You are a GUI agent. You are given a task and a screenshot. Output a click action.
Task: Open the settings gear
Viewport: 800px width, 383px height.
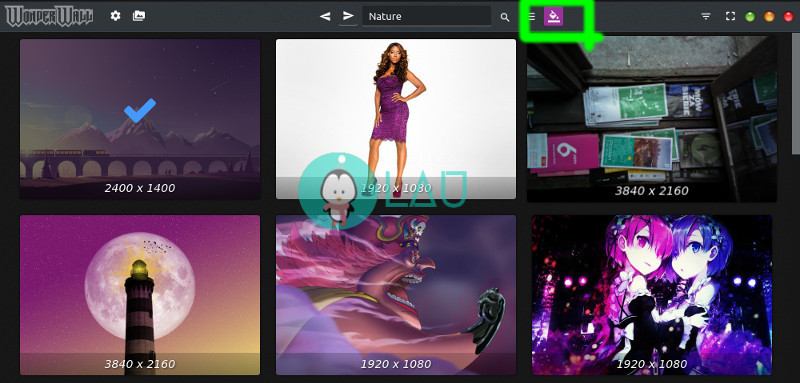pyautogui.click(x=115, y=16)
